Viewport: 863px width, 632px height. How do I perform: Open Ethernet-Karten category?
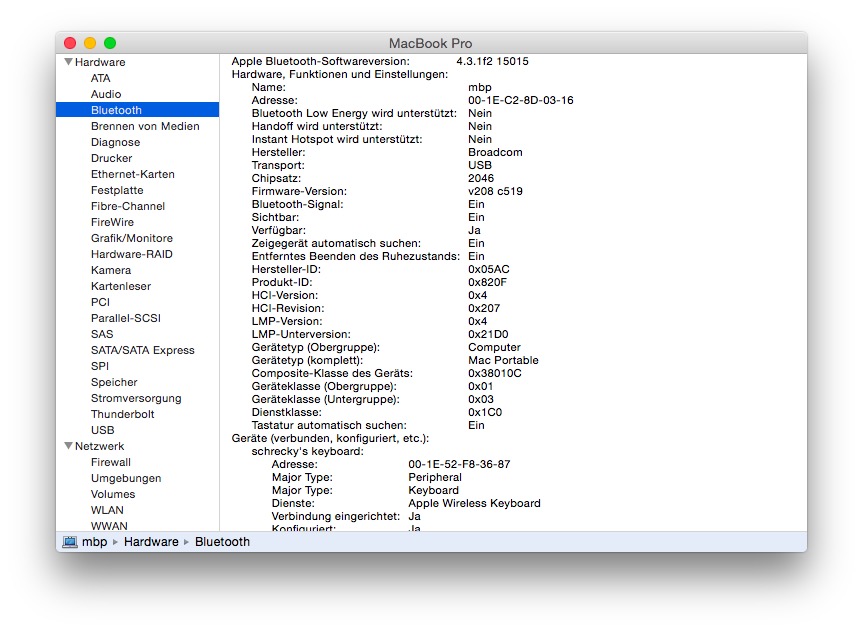click(133, 174)
